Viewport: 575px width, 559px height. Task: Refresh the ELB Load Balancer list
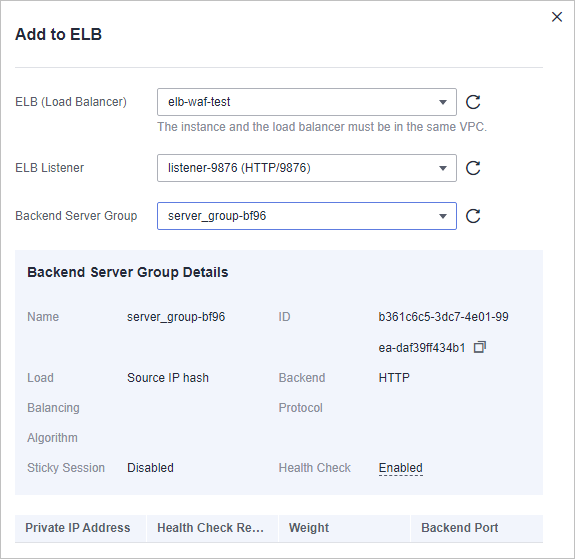click(x=473, y=102)
